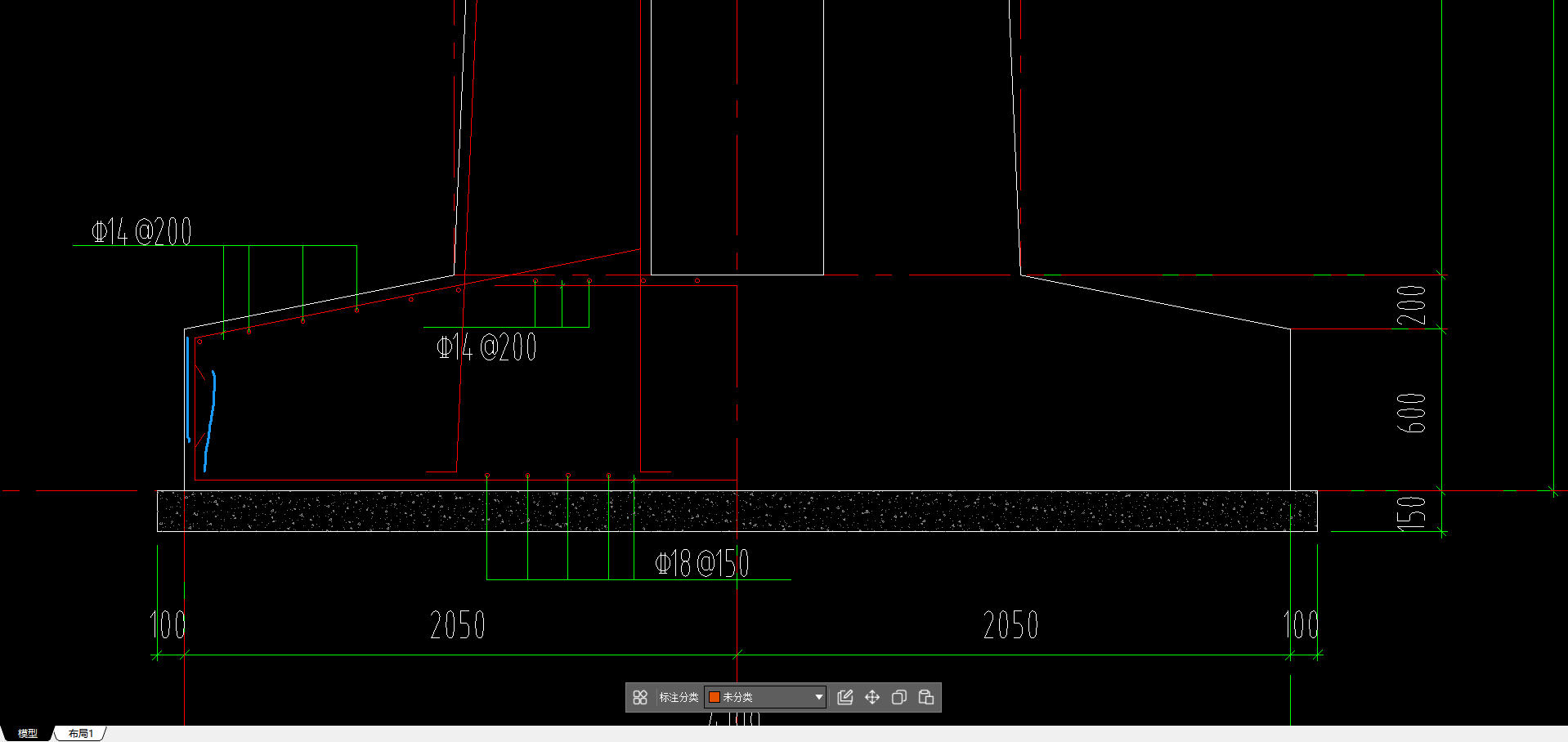The width and height of the screenshot is (1568, 742).
Task: Click the annotation category grid icon
Action: coord(640,697)
